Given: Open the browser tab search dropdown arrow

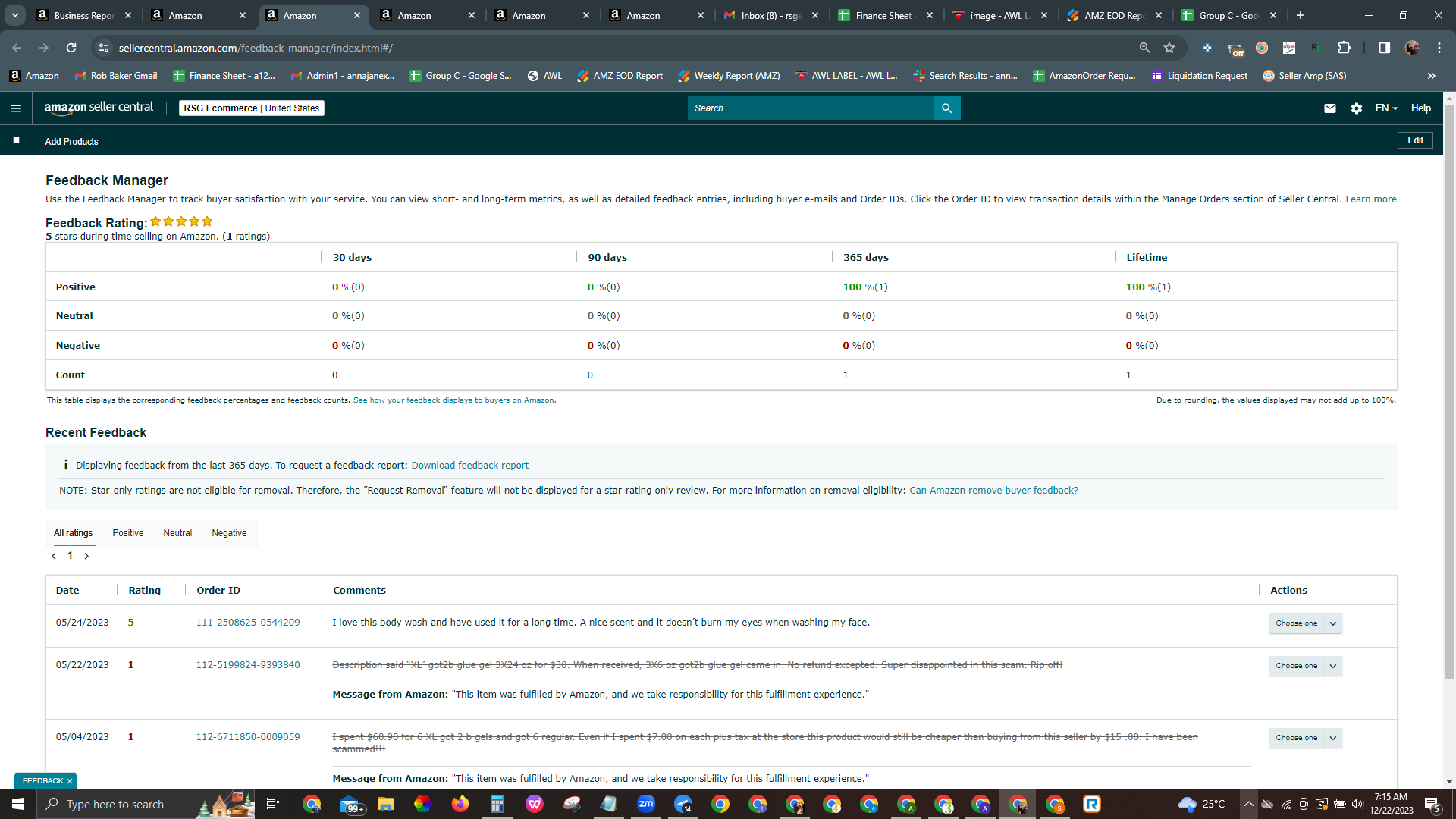Looking at the screenshot, I should (14, 15).
